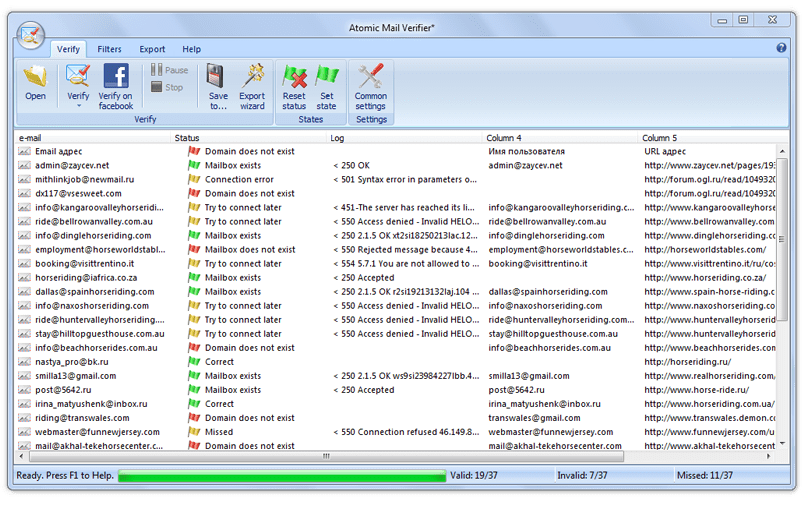This screenshot has width=804, height=524.
Task: Open the Export ribbon tab
Action: pyautogui.click(x=152, y=49)
